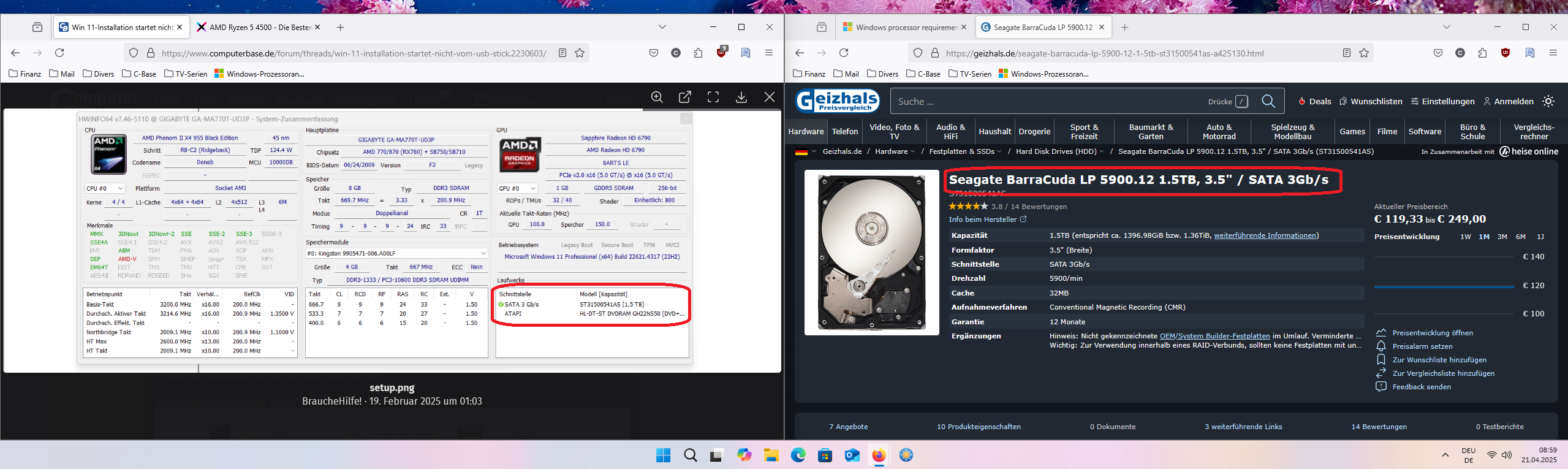Image resolution: width=1568 pixels, height=469 pixels.
Task: Open the 7 Angebote tab
Action: (x=848, y=427)
